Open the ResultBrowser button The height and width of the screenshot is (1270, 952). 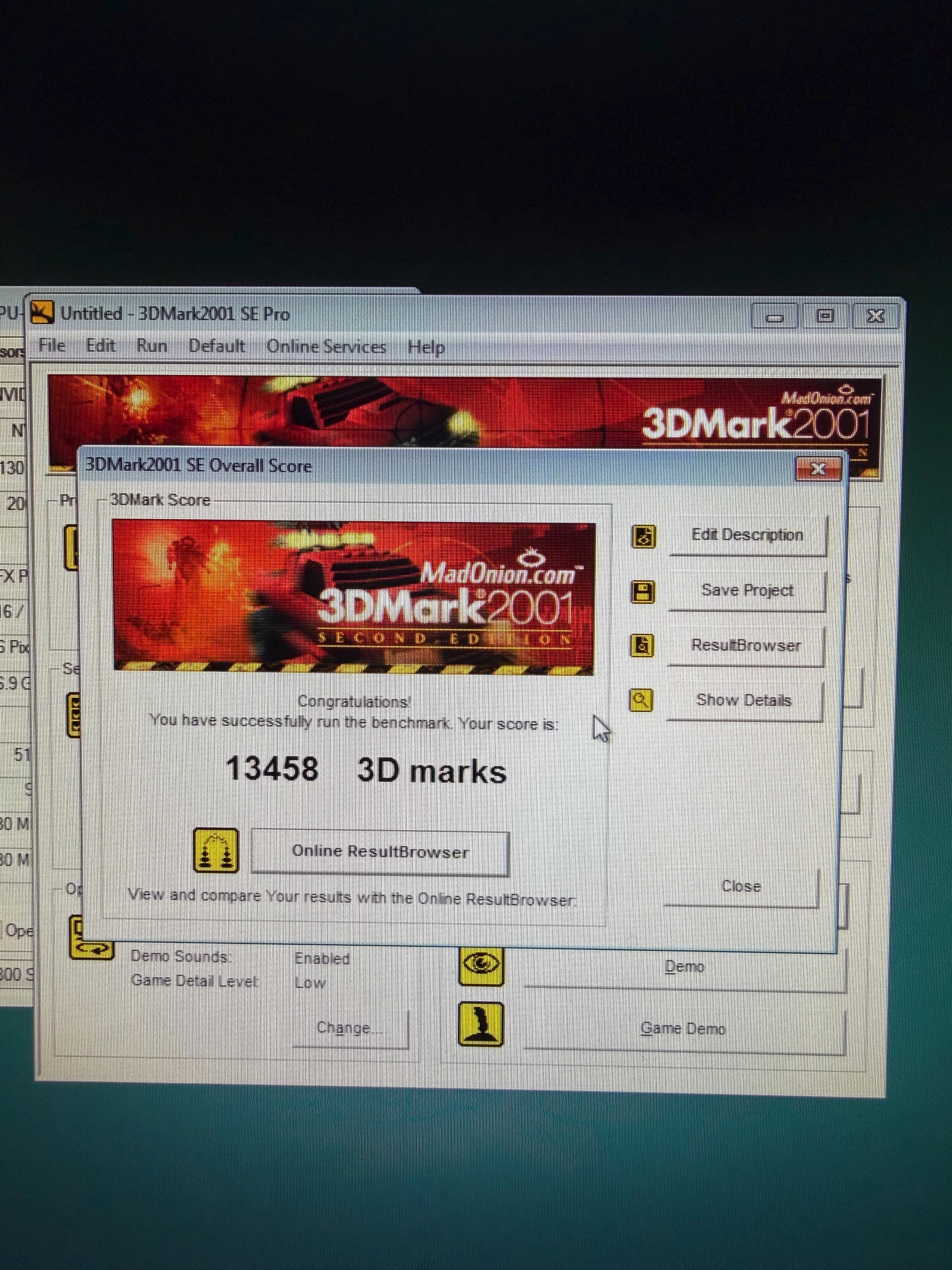tap(746, 645)
